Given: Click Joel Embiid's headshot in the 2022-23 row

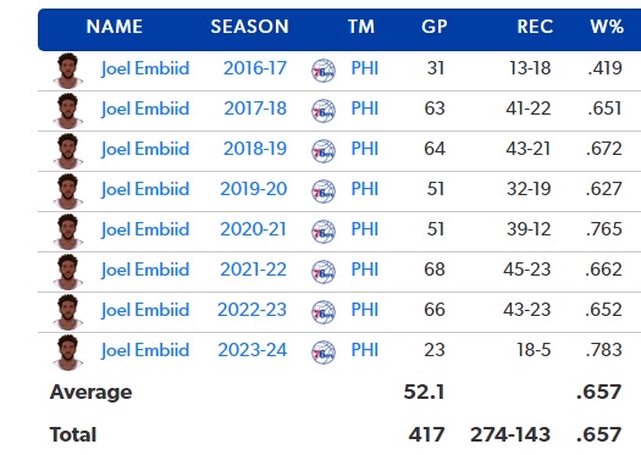Looking at the screenshot, I should [x=68, y=311].
